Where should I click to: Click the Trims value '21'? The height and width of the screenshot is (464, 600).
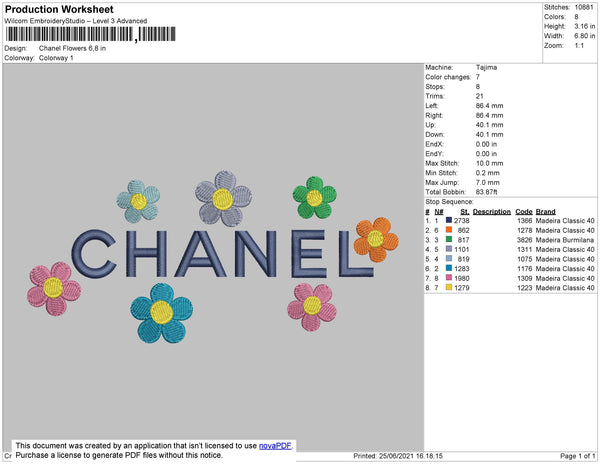point(479,96)
